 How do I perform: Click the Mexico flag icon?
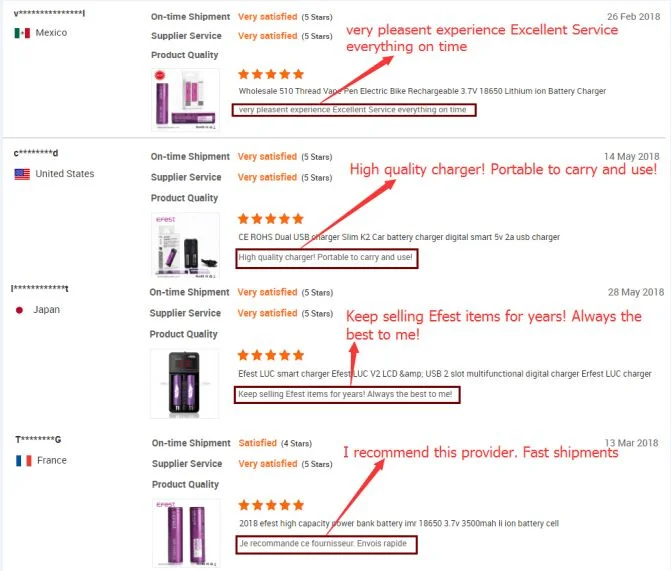[x=22, y=33]
